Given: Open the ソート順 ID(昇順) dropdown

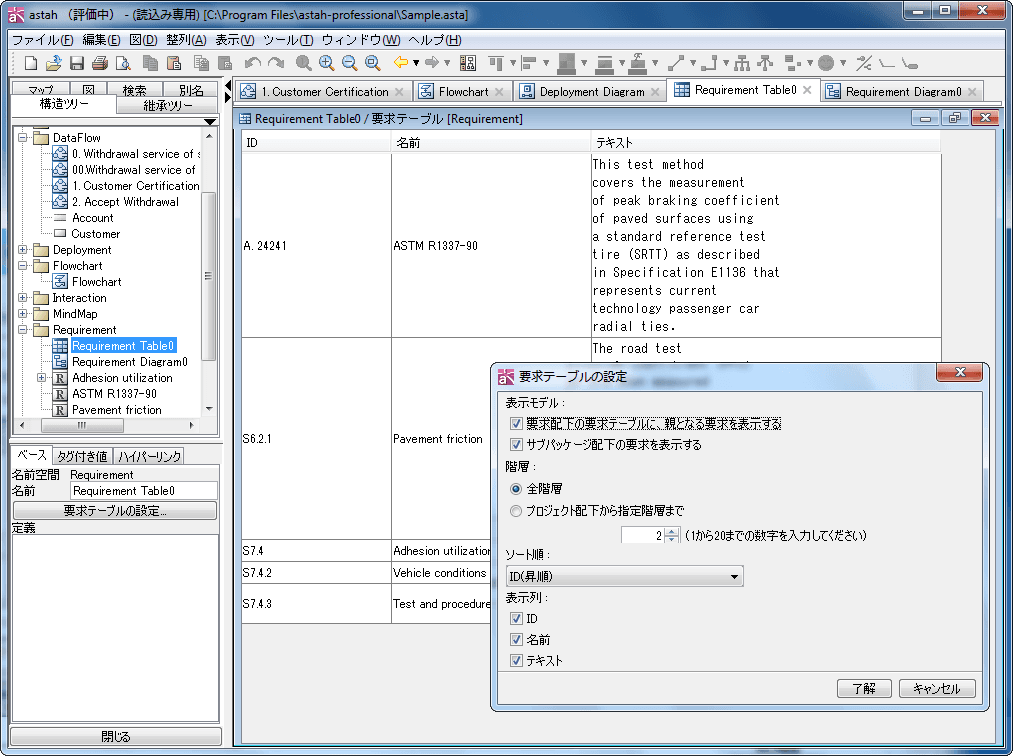Looking at the screenshot, I should (625, 576).
